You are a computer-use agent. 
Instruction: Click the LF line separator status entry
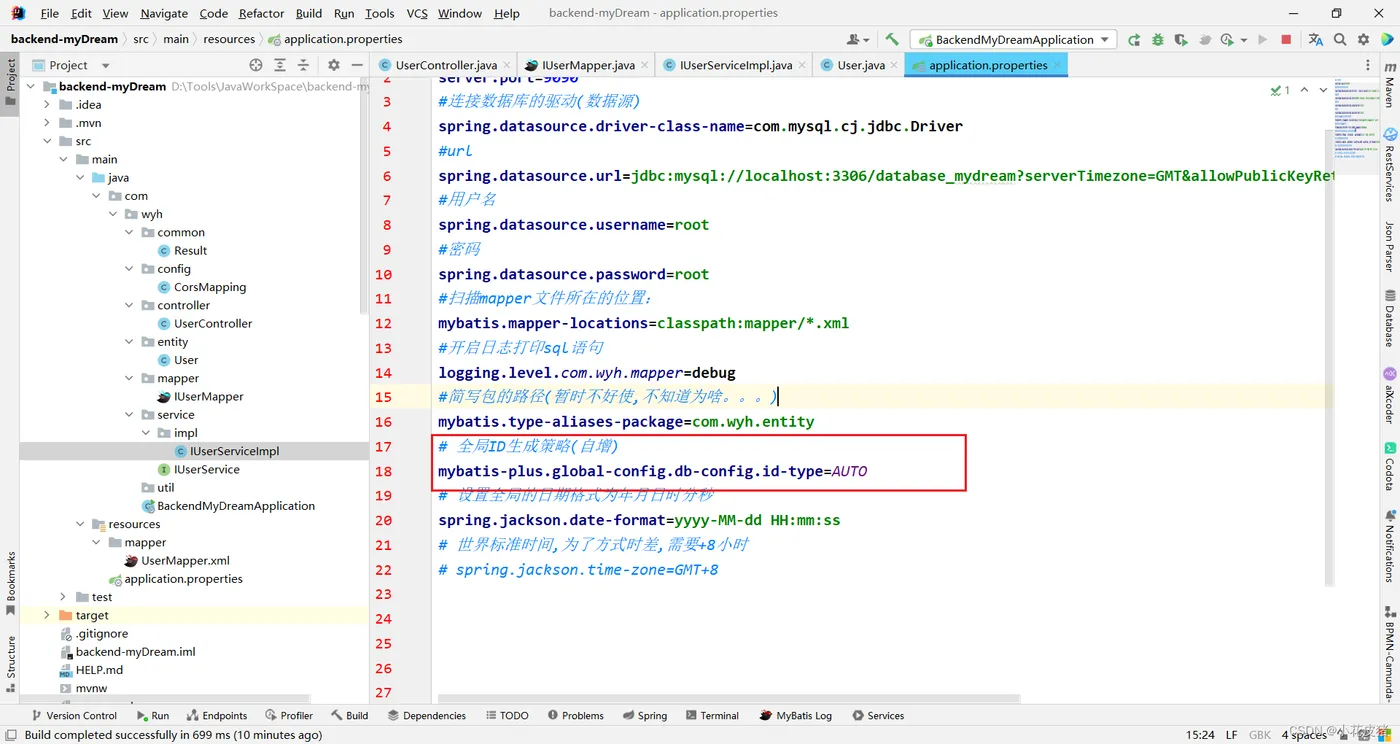pos(1232,735)
